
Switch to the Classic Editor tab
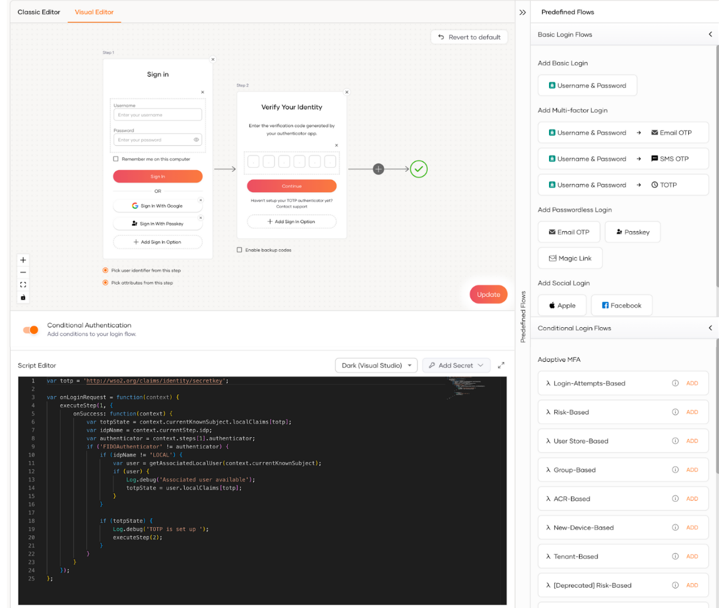[39, 12]
